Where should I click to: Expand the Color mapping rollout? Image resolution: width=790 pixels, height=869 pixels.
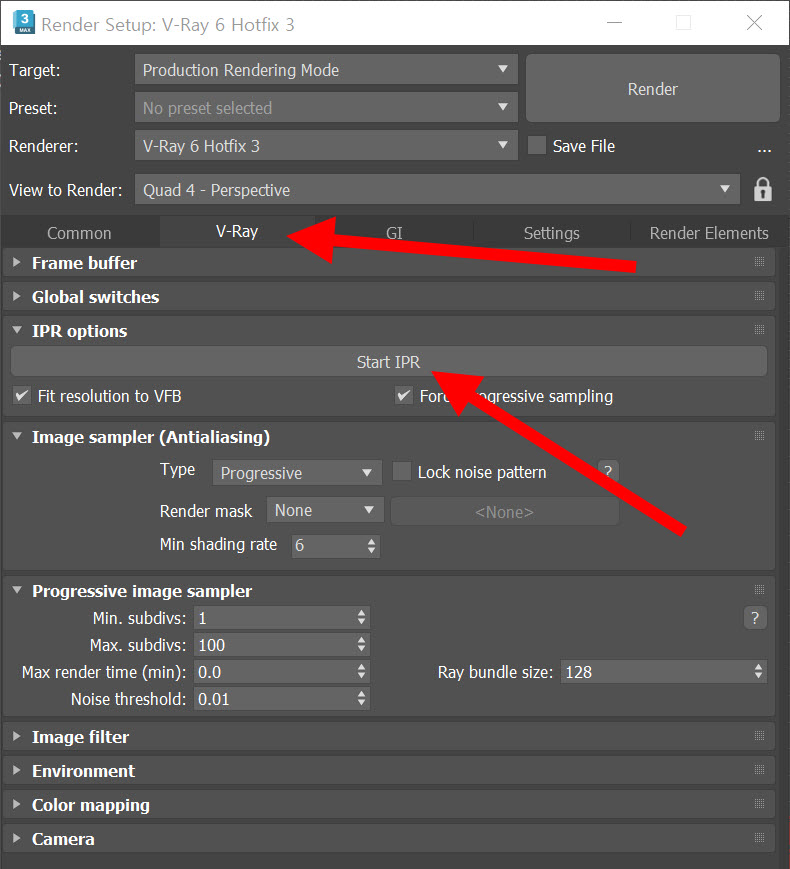(17, 804)
